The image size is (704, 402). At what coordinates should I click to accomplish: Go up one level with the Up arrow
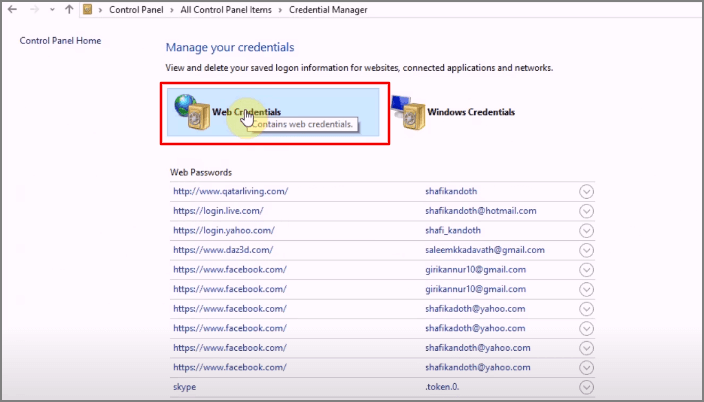coord(68,10)
